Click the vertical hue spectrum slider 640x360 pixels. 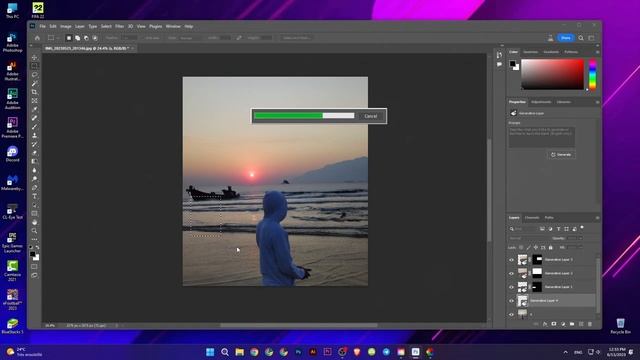[592, 74]
